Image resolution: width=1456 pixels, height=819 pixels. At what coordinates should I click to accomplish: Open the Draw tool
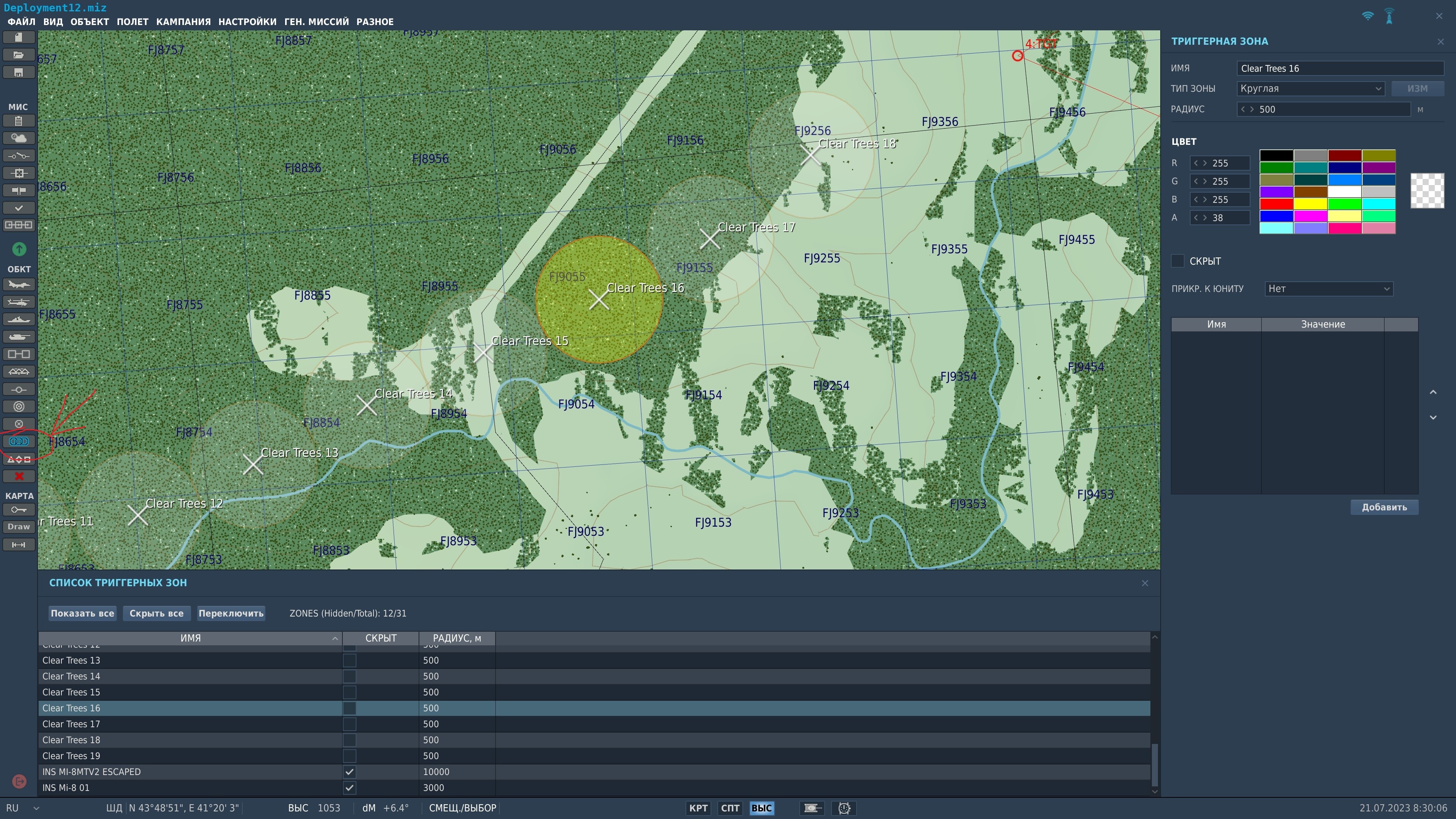tap(19, 527)
